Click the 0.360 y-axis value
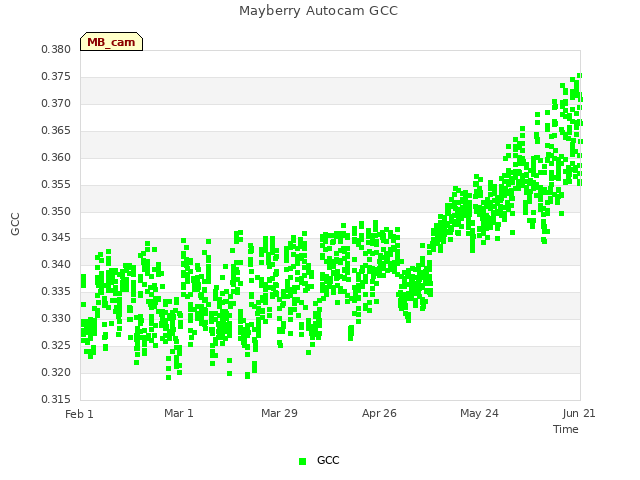 pyautogui.click(x=56, y=158)
